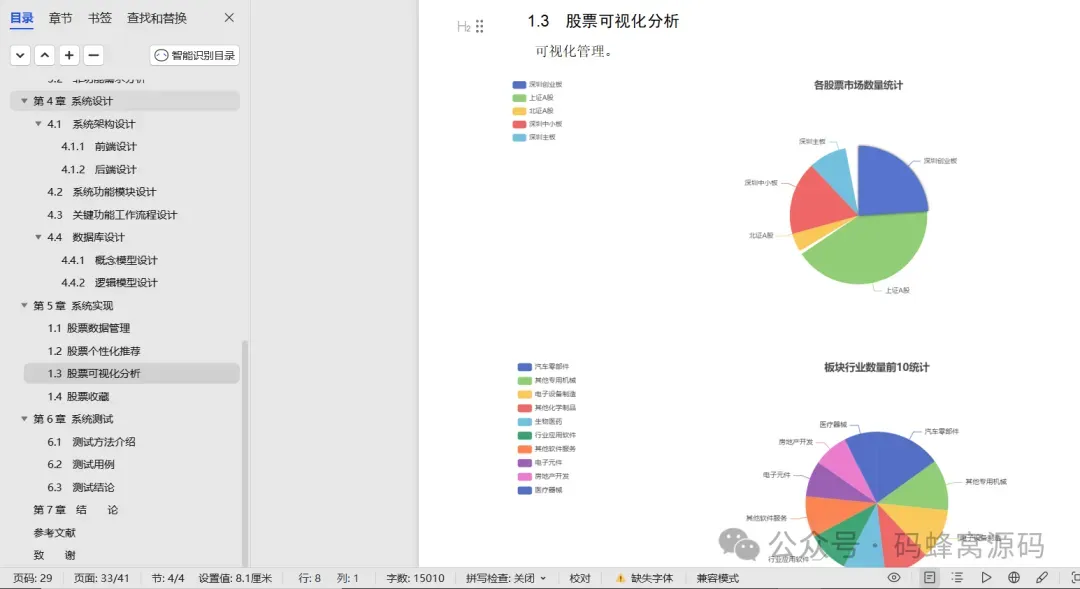This screenshot has width=1080, height=589.
Task: Jump to 6.1 测试方法介绍
Action: [x=91, y=442]
